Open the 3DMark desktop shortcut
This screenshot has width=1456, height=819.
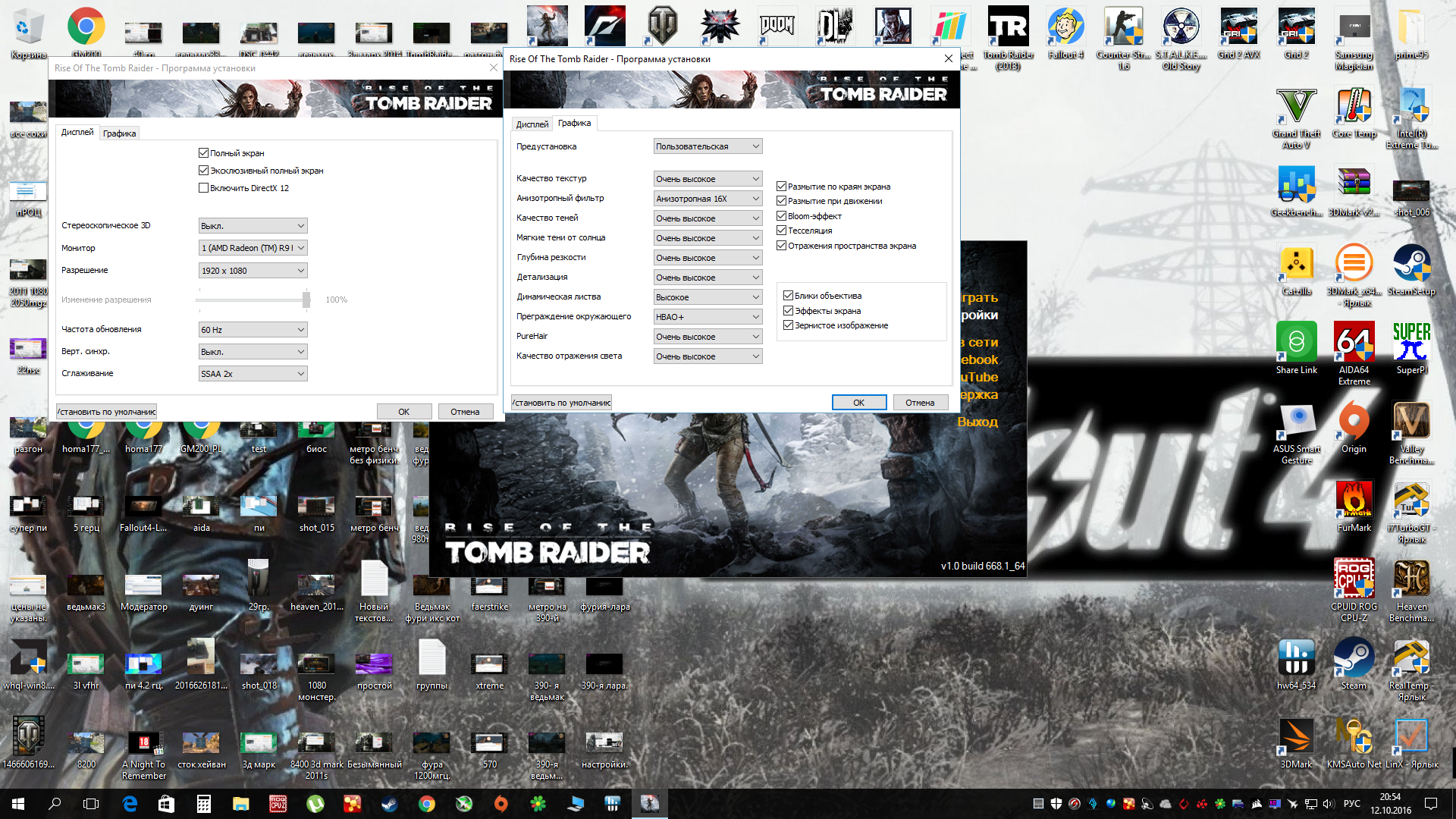(x=1296, y=739)
